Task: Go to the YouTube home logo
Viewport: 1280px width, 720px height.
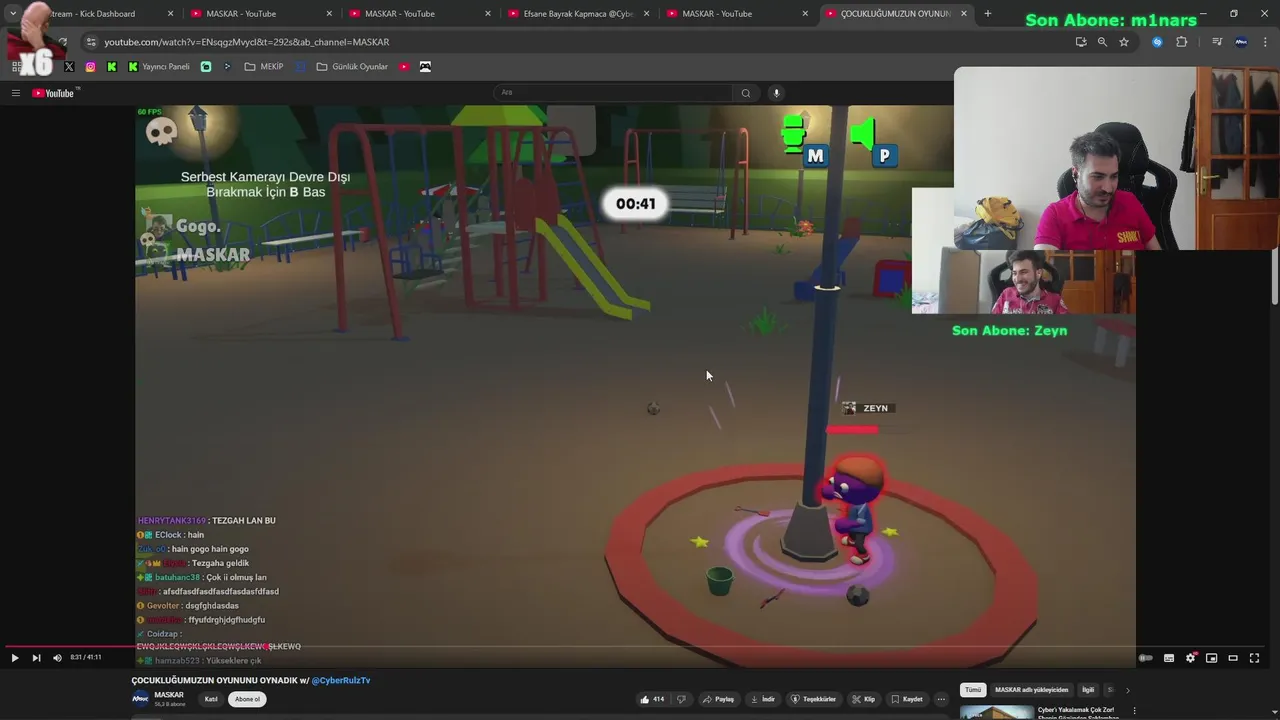Action: pyautogui.click(x=54, y=93)
